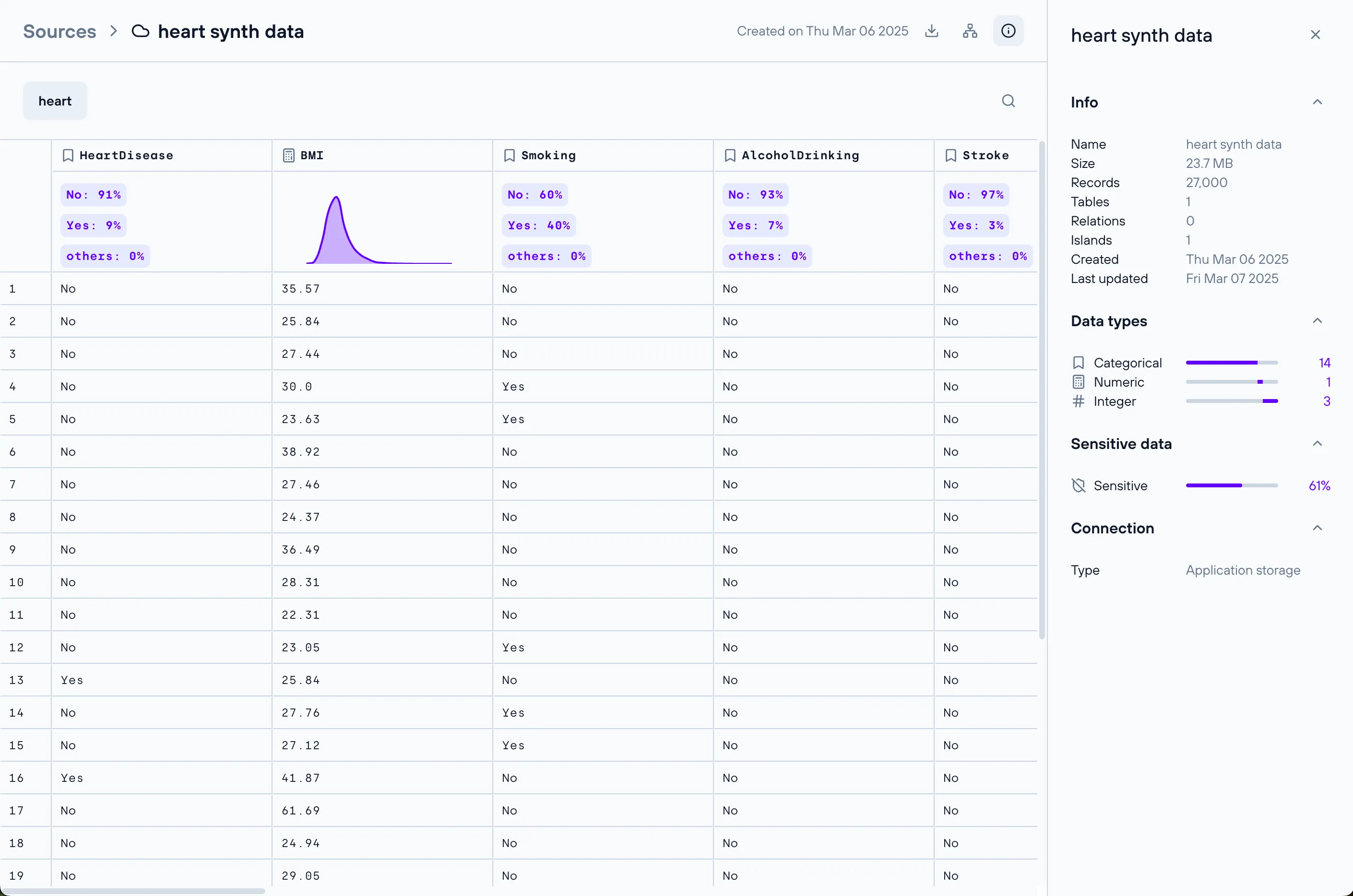Click the Sensitive percentage progress bar

coord(1231,486)
